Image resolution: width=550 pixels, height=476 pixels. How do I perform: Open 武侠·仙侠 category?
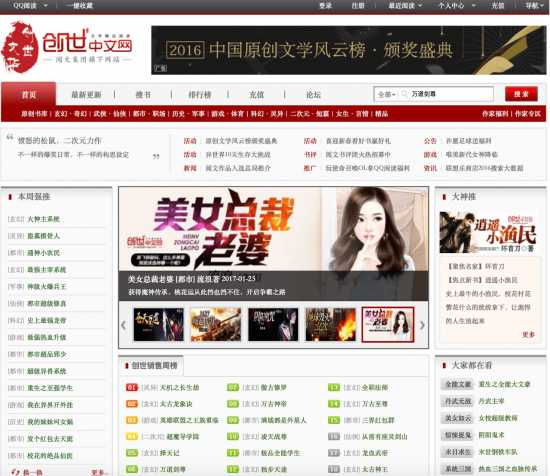coord(109,114)
